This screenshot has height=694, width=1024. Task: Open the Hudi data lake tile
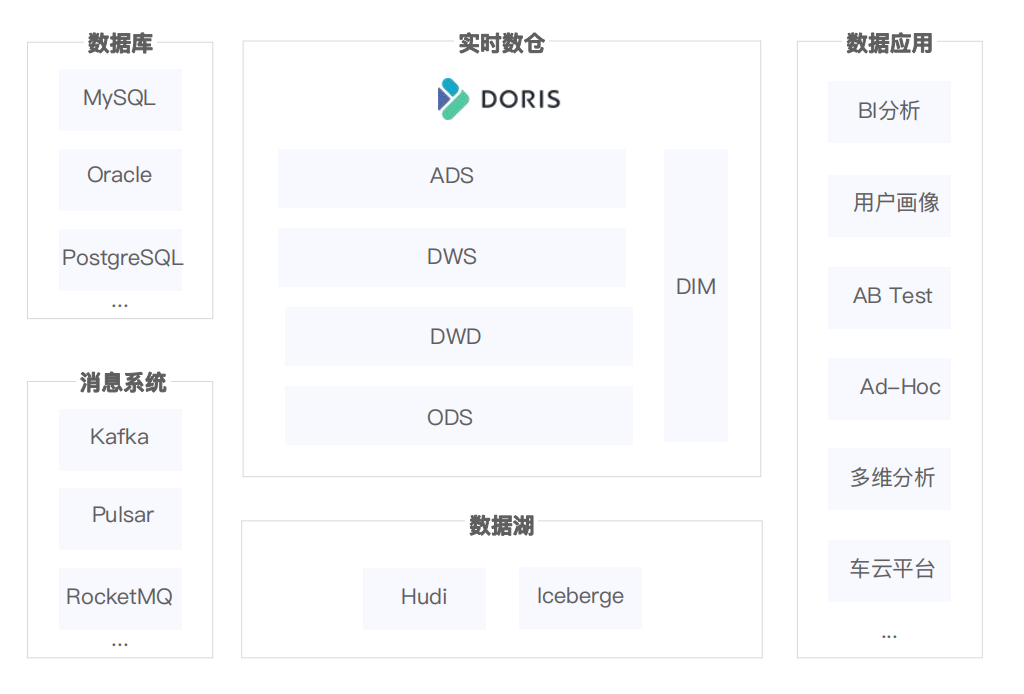pyautogui.click(x=424, y=598)
